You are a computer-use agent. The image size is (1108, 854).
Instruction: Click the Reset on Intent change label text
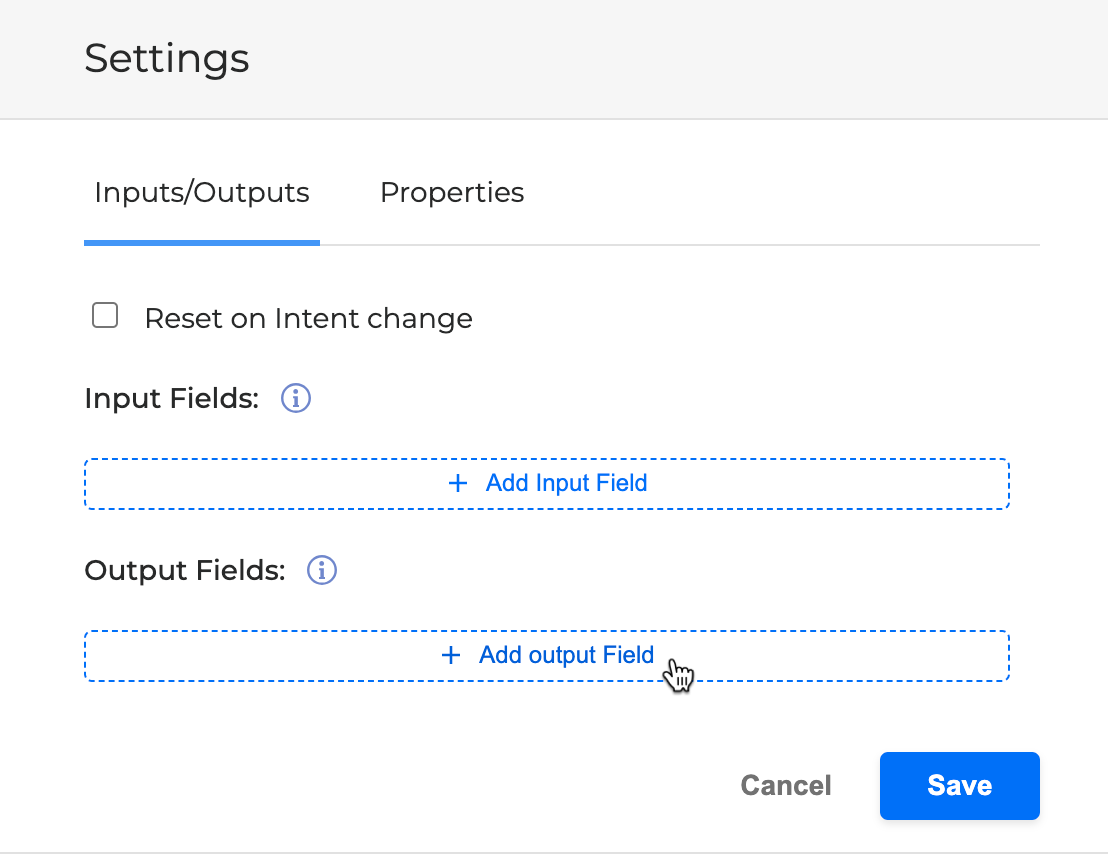308,319
